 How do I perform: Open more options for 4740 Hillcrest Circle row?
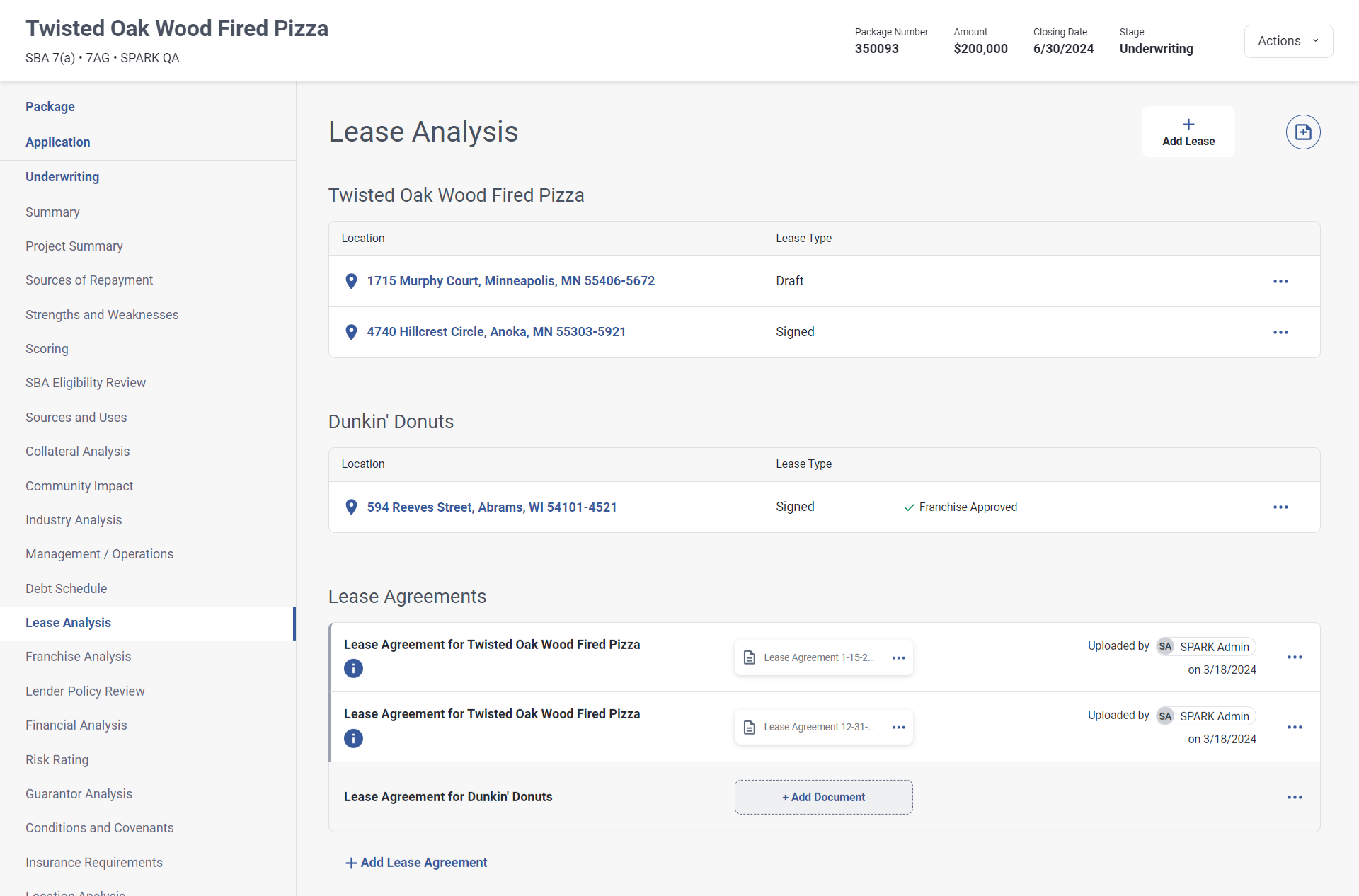pos(1280,332)
